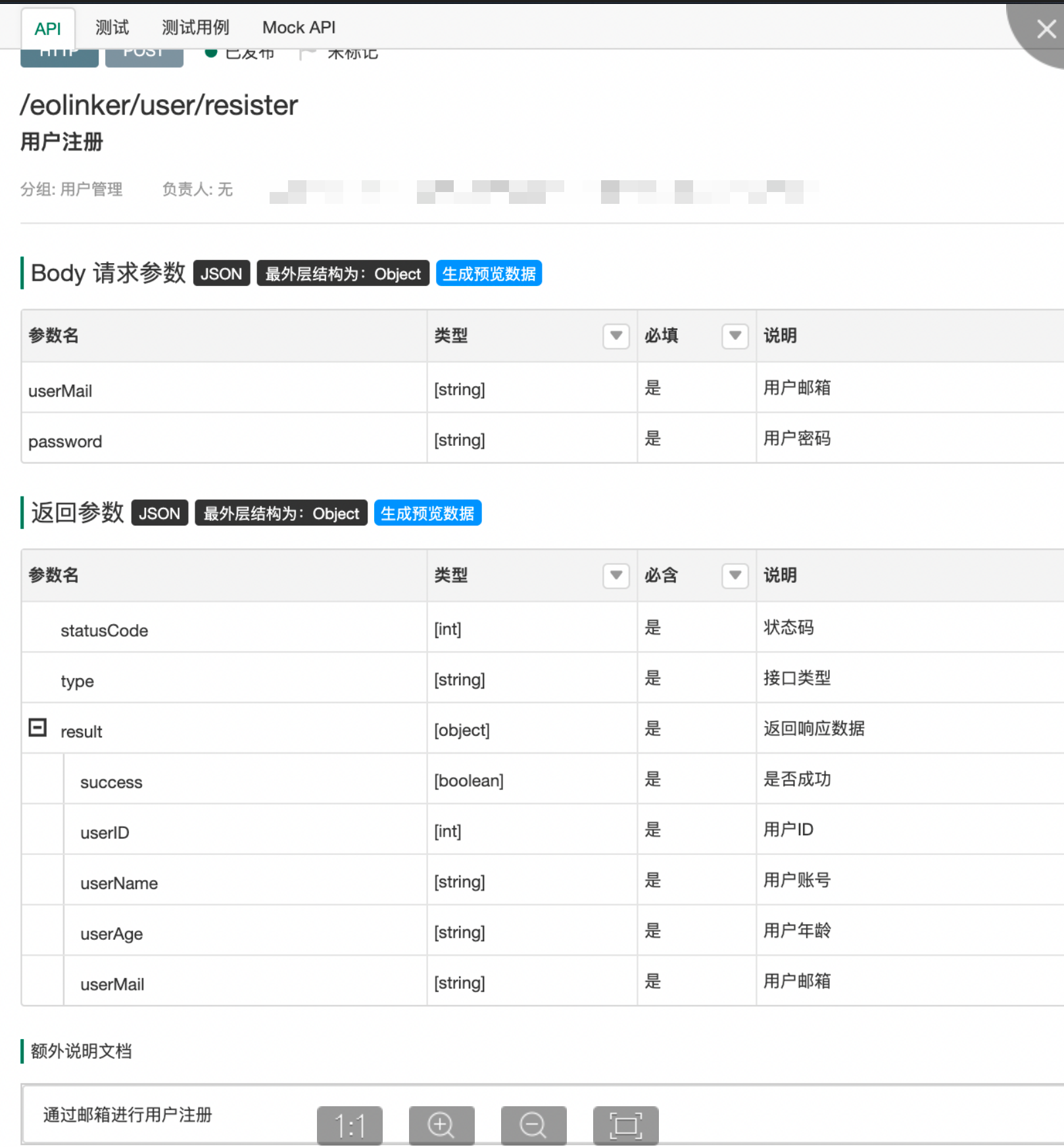Reset image zoom with 1:1 button
This screenshot has width=1064, height=1147.
click(350, 1125)
